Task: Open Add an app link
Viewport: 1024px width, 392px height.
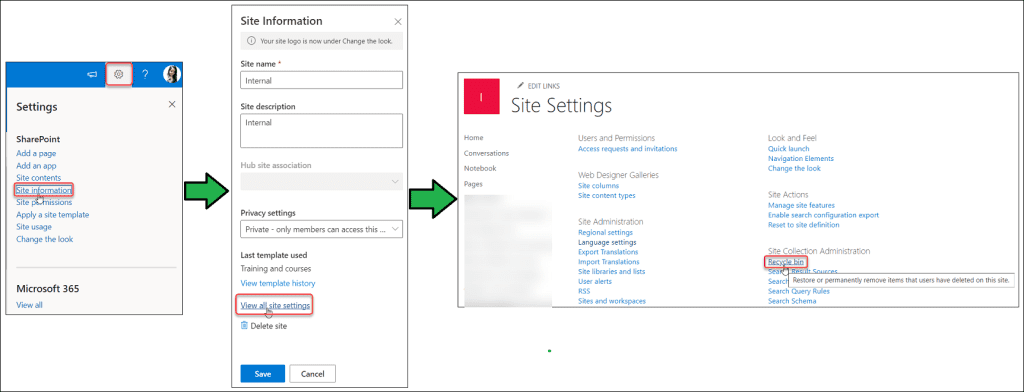Action: 36,166
